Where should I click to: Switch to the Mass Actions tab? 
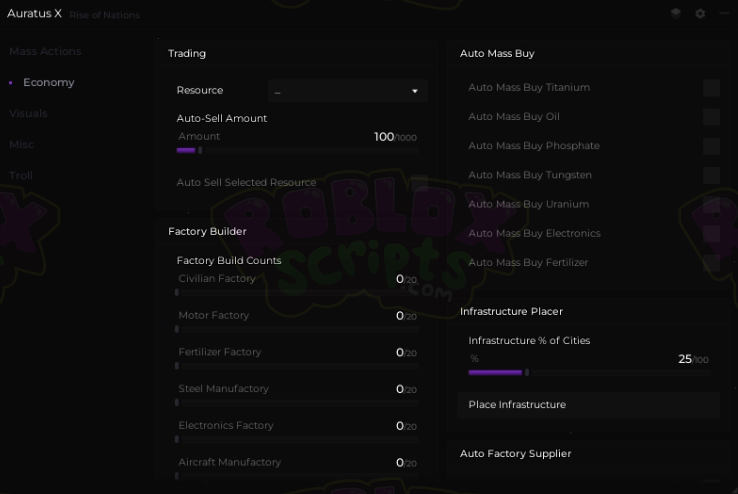[x=45, y=51]
